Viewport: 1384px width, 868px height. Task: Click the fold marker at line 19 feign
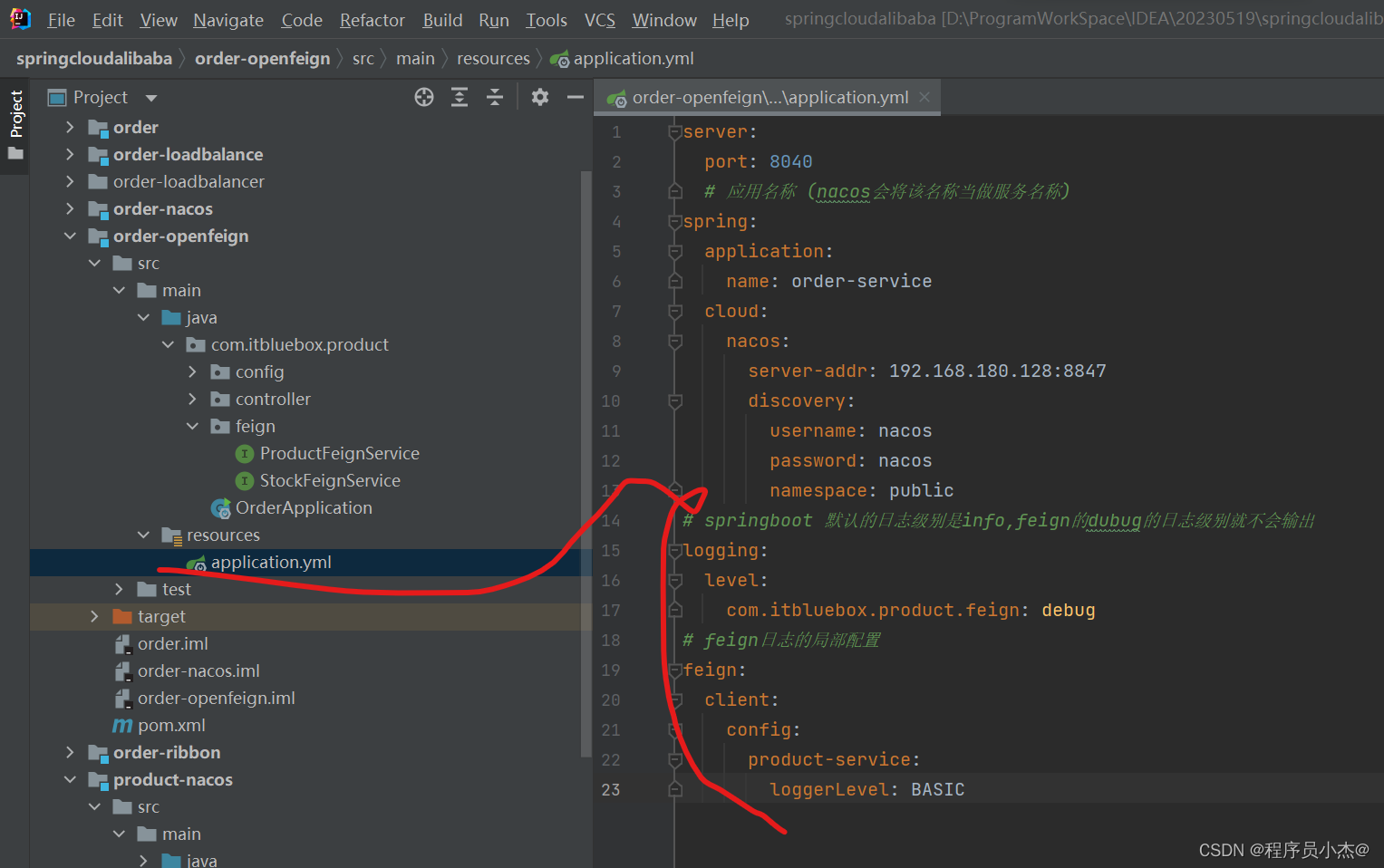[x=674, y=670]
